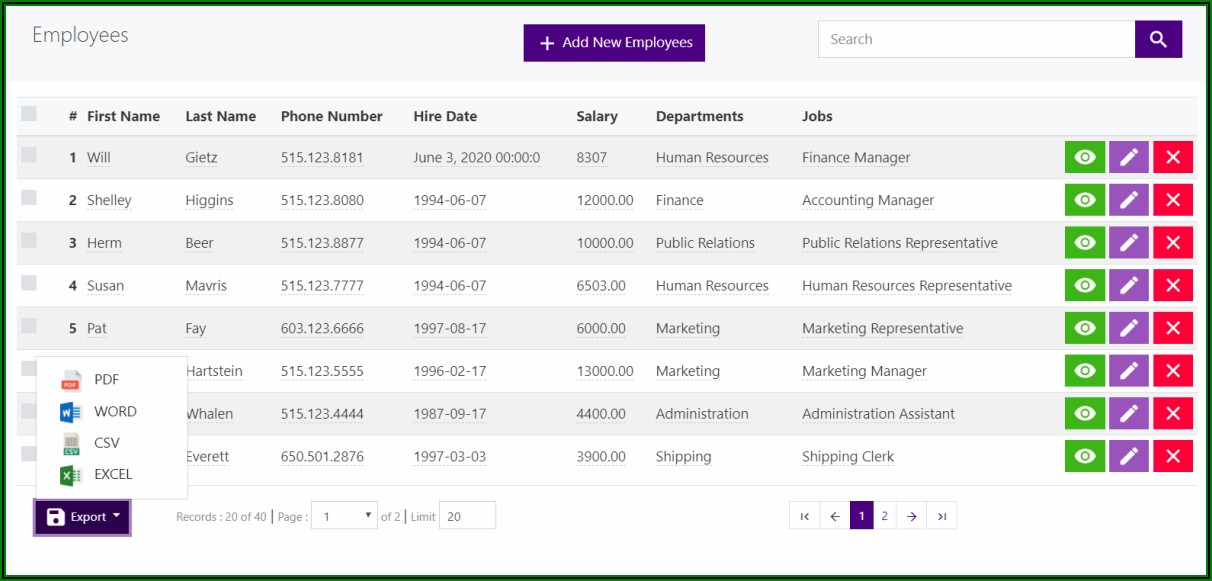
Task: Go to the last page of results
Action: click(941, 516)
